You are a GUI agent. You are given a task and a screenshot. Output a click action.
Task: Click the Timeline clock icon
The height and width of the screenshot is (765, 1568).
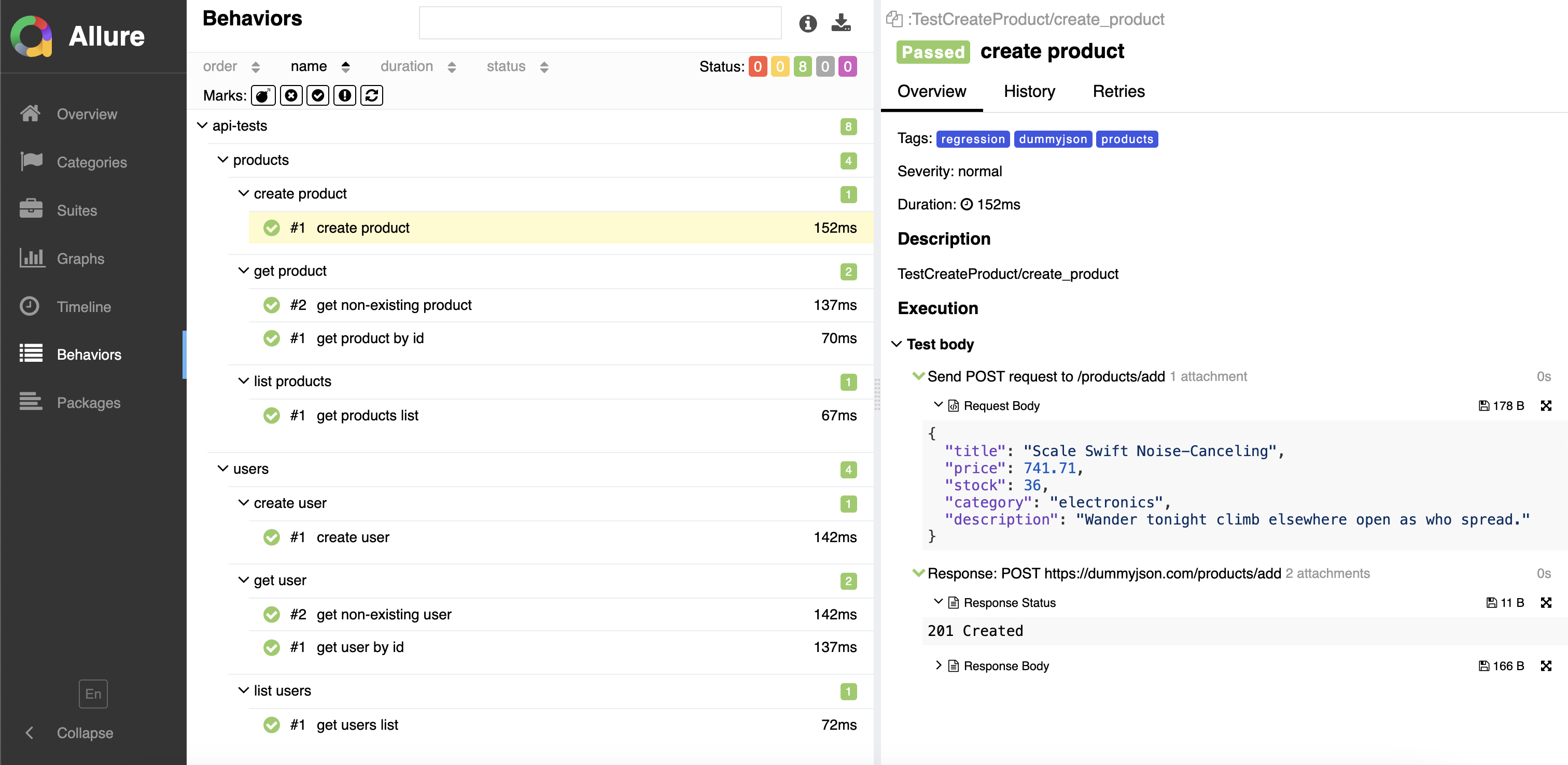pyautogui.click(x=30, y=306)
